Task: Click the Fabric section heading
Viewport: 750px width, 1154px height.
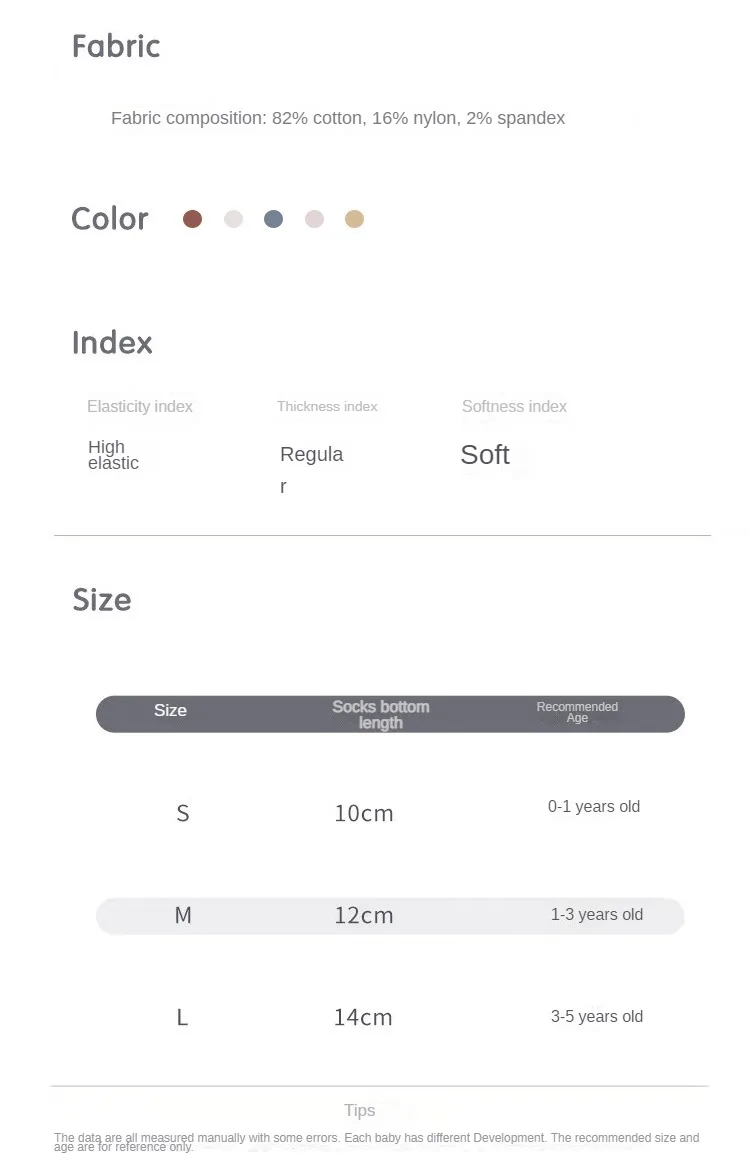Action: (116, 46)
